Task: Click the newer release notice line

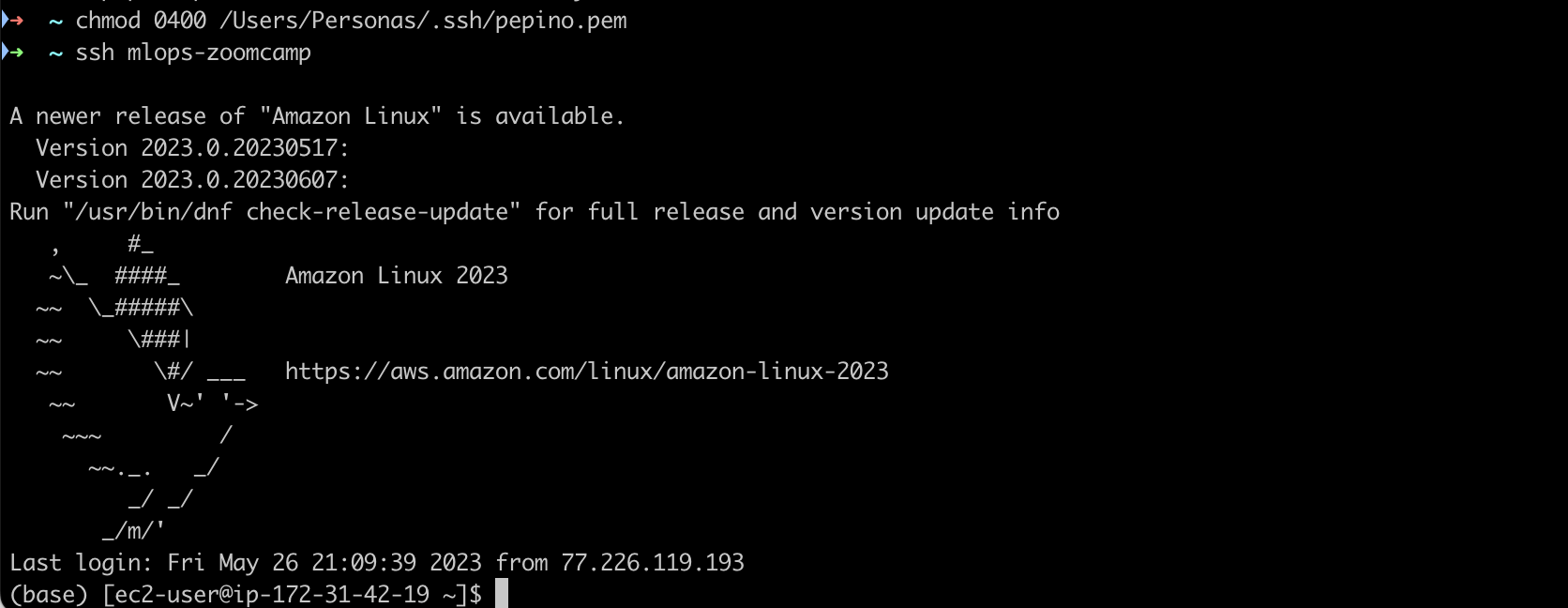Action: pos(316,116)
